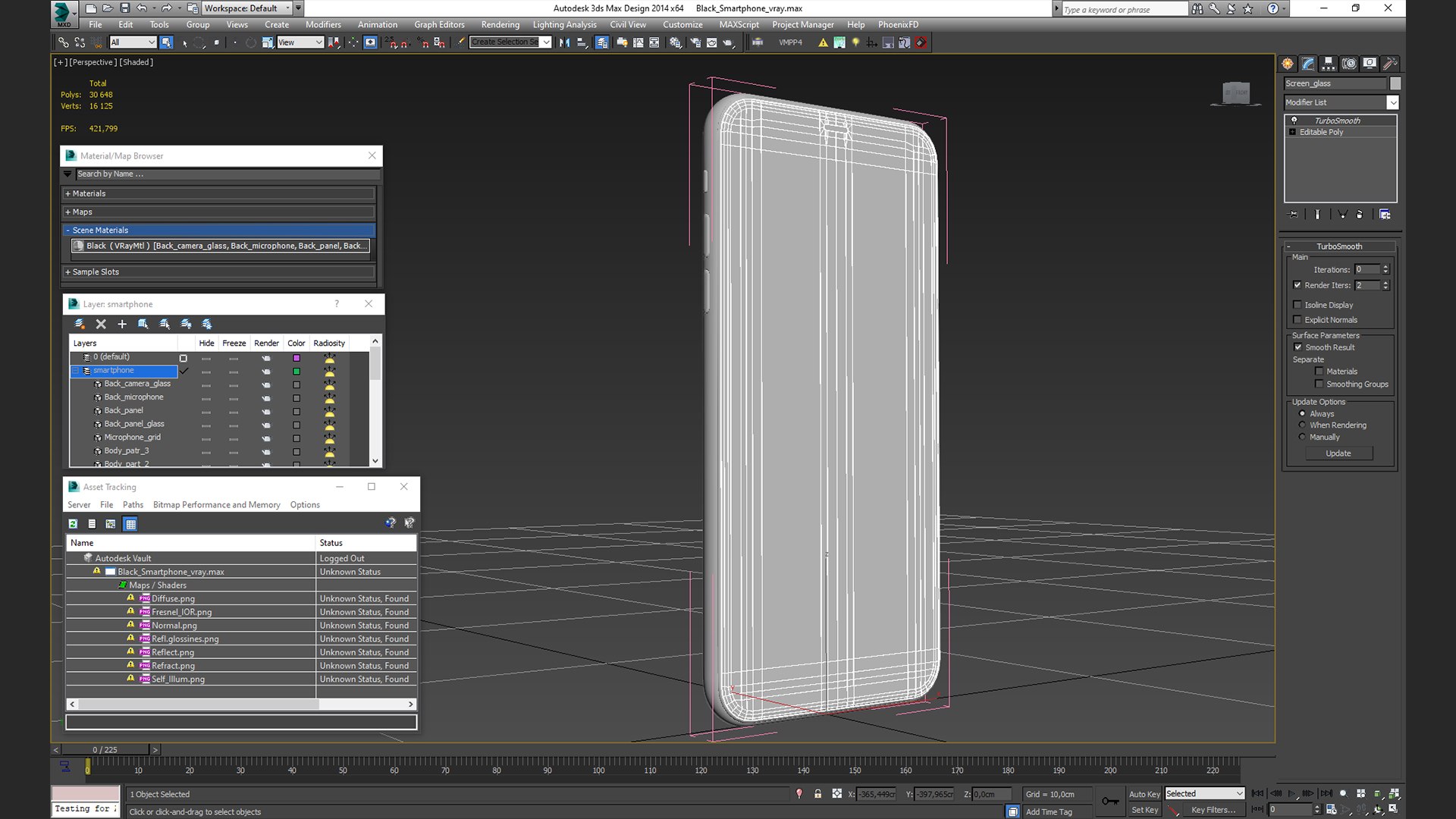Click Undo arrow in quick access toolbar
This screenshot has height=819, width=1456.
point(143,8)
